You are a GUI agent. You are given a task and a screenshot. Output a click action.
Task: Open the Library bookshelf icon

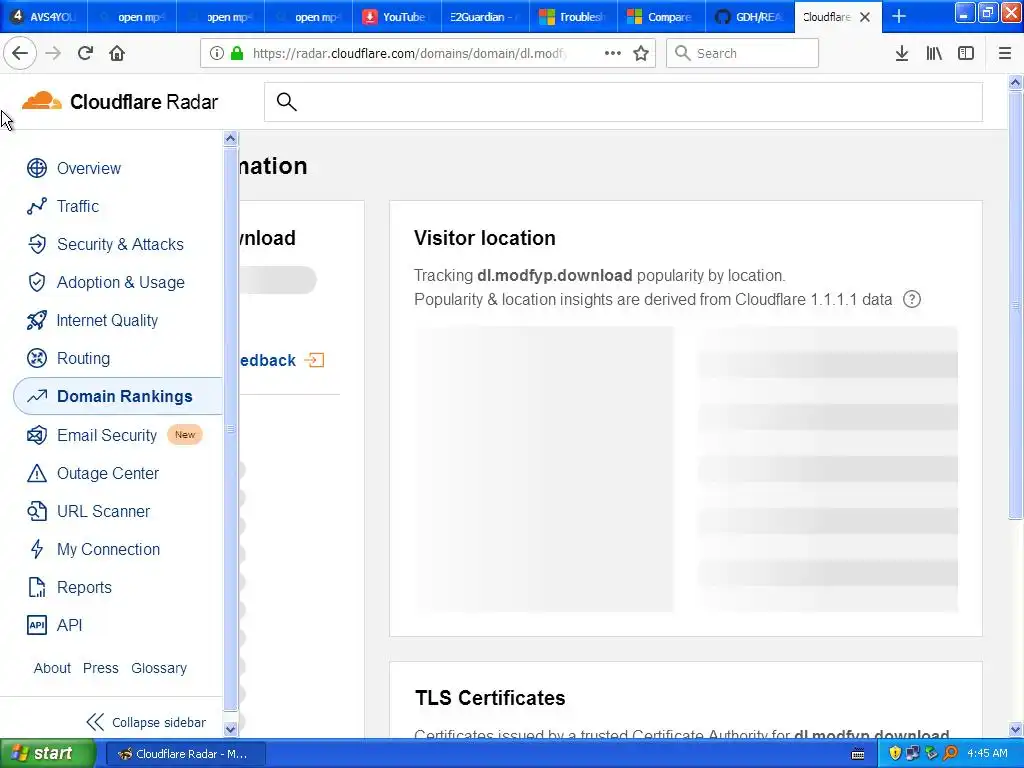click(934, 53)
